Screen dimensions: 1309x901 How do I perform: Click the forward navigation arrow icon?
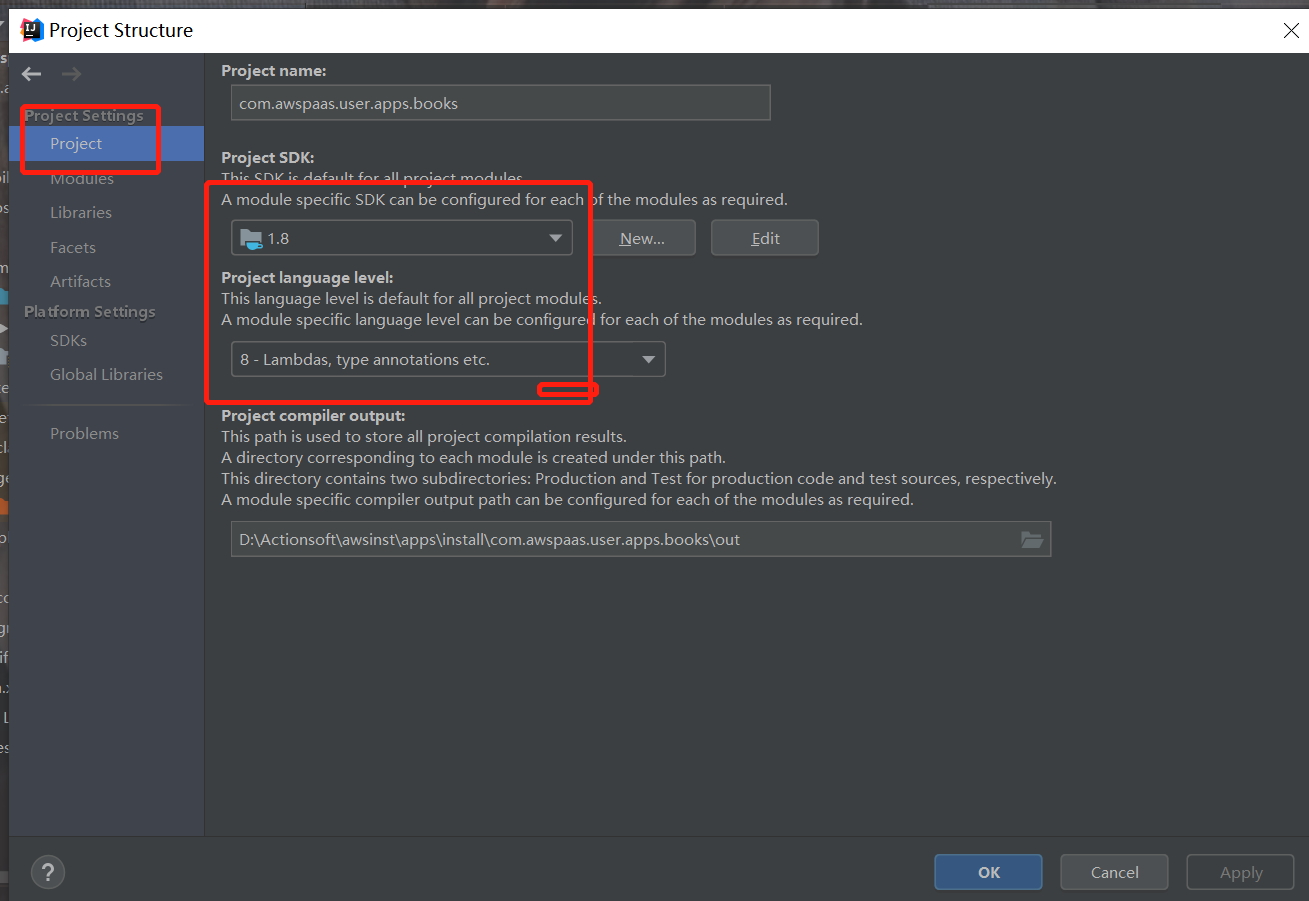71,74
